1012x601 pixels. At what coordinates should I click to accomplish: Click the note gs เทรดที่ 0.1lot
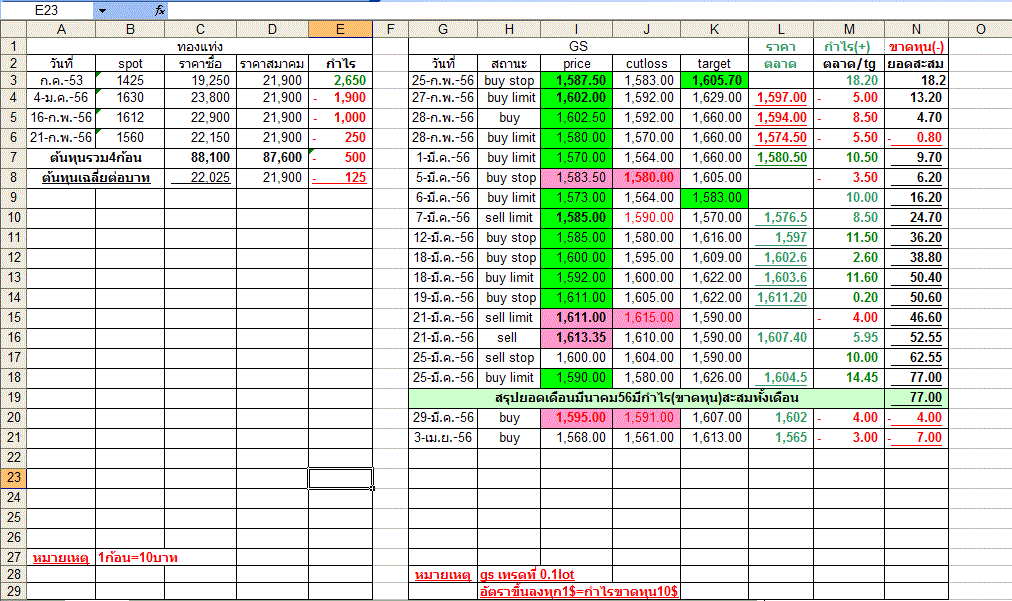tap(527, 575)
